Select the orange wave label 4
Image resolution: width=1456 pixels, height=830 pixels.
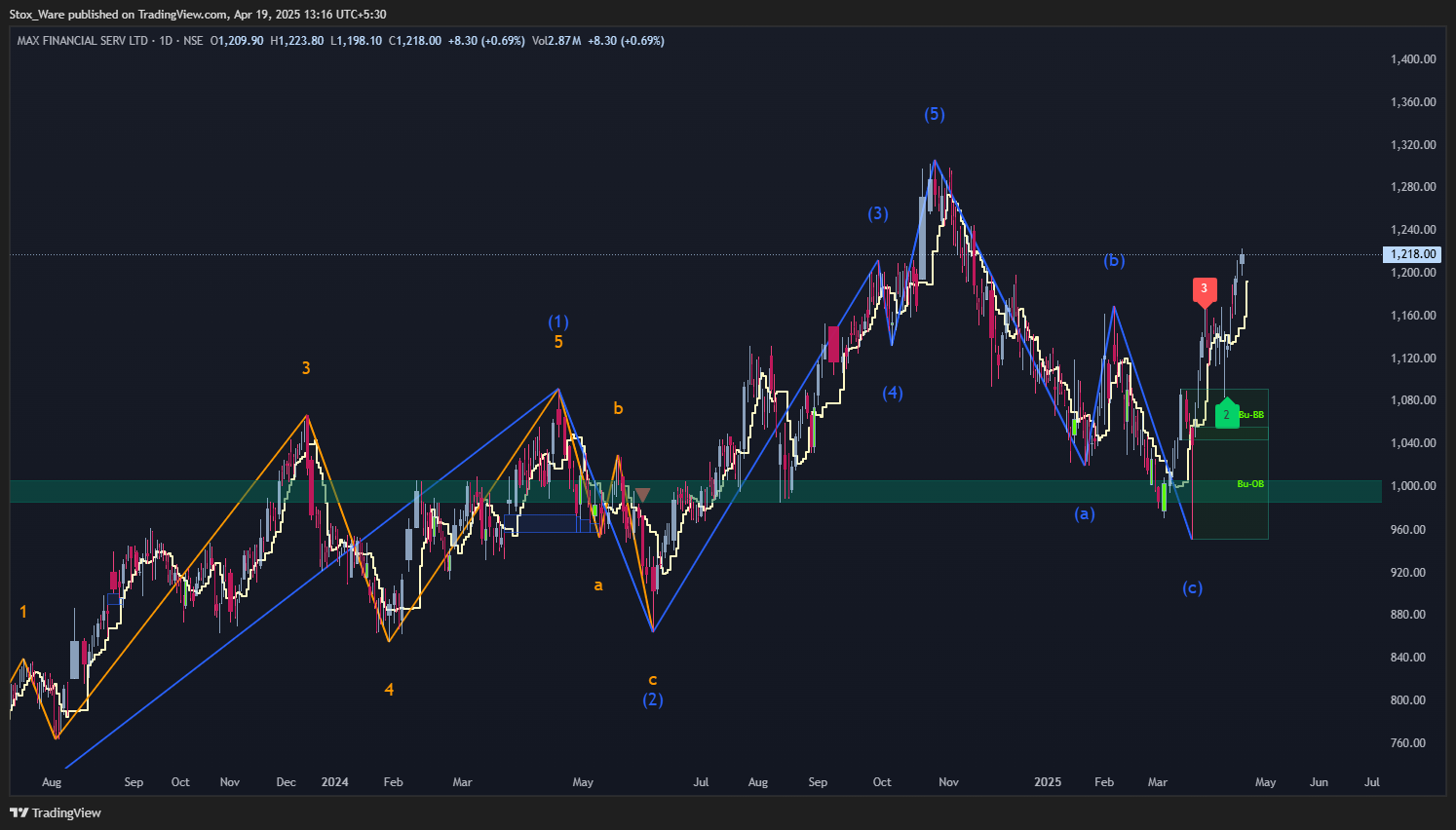tap(389, 689)
